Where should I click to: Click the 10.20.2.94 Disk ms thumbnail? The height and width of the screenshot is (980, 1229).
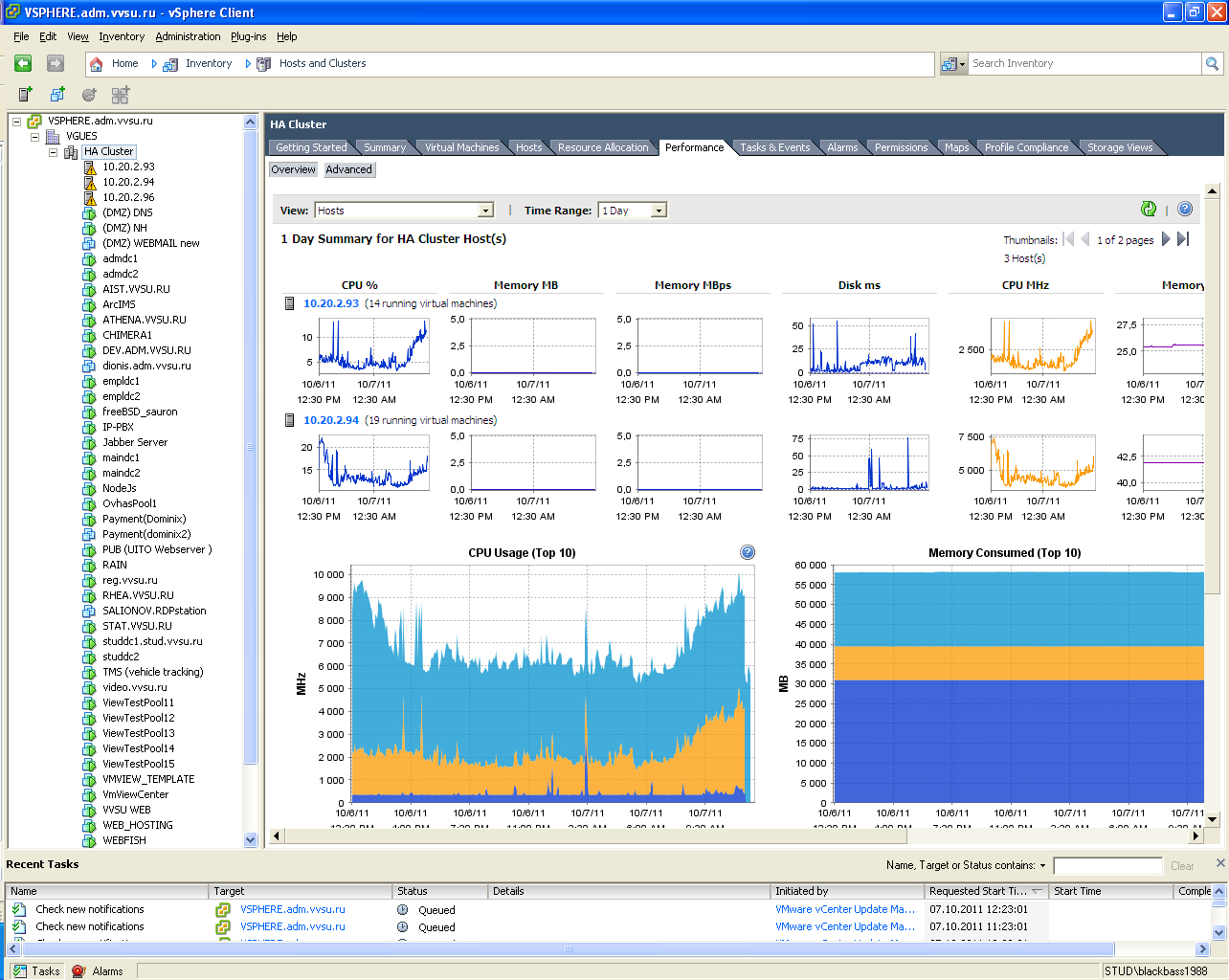tap(868, 463)
